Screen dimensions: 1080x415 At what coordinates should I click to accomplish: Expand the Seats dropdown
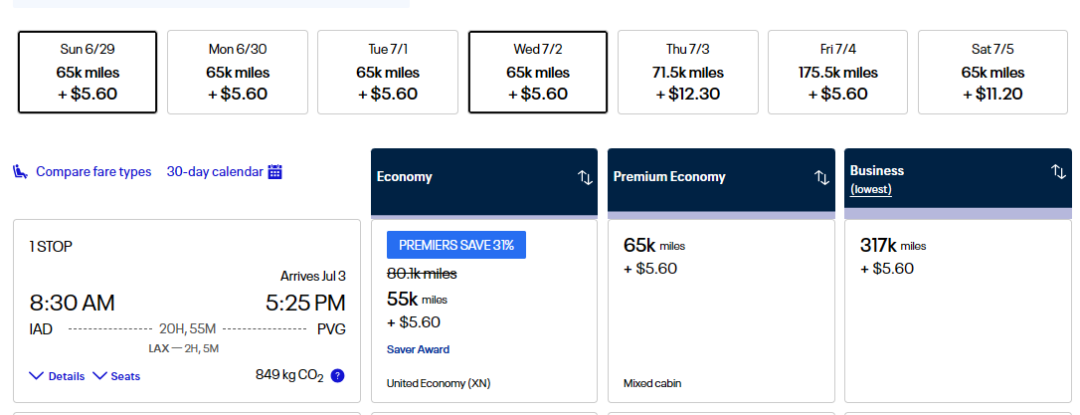(x=100, y=376)
